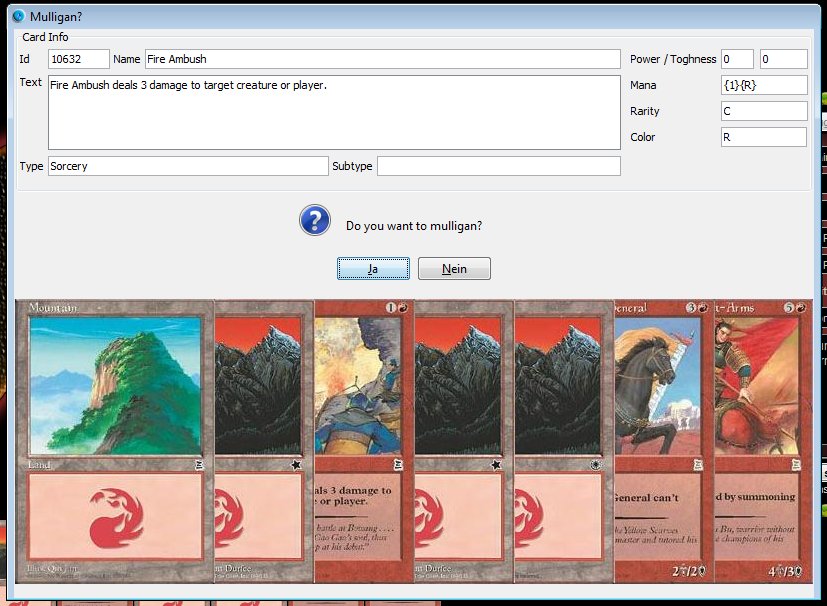
Task: Click the Card Info group label
Action: pyautogui.click(x=45, y=37)
